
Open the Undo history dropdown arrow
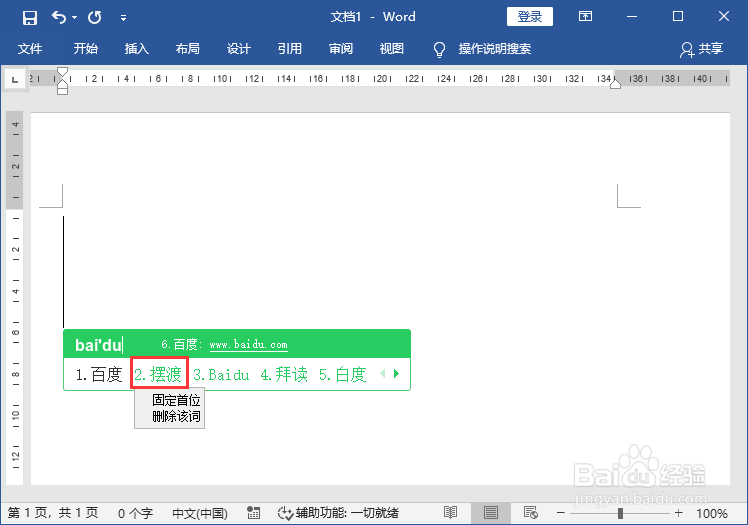pos(74,18)
